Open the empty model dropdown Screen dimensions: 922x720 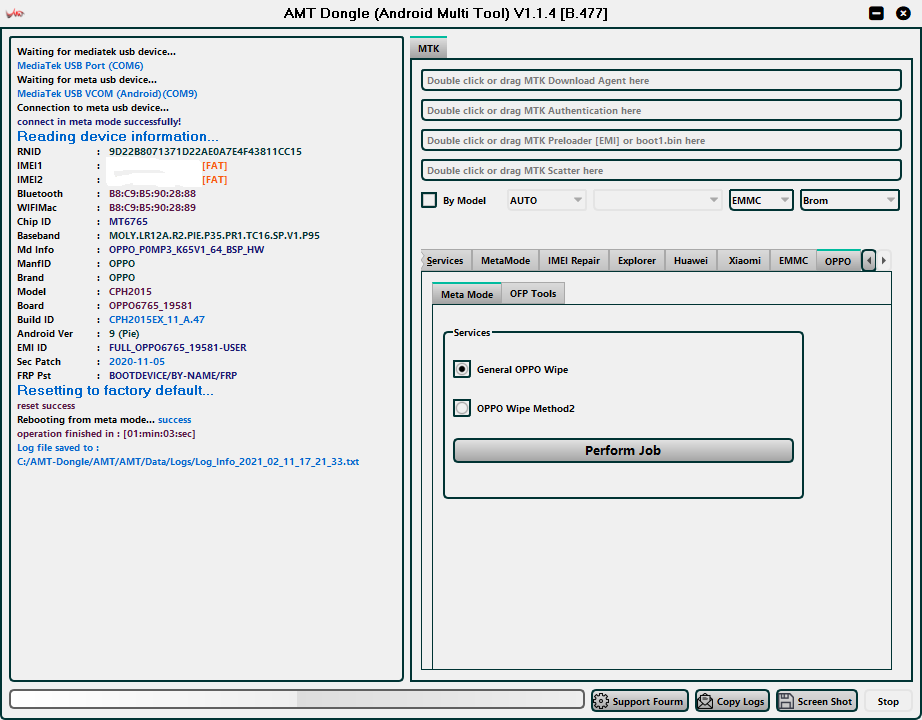[657, 201]
